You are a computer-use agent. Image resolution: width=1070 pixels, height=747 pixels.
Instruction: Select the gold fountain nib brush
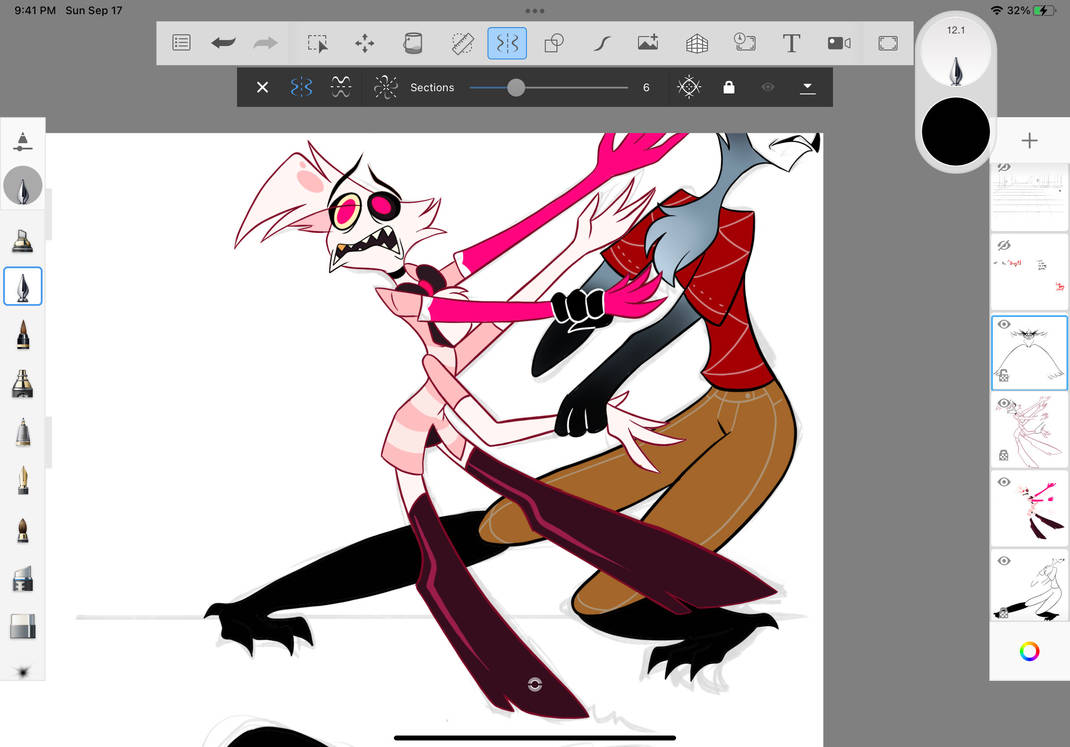(23, 481)
